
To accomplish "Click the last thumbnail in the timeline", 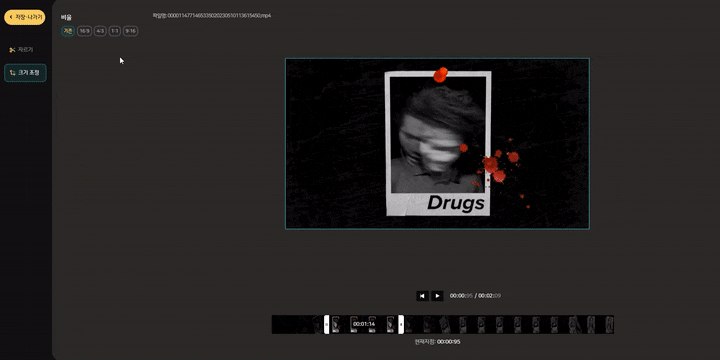I will pos(609,324).
